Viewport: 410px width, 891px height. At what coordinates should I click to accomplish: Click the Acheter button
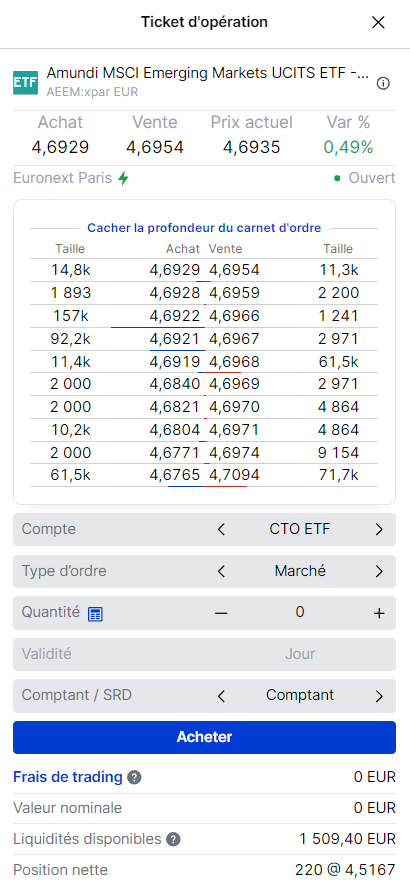pyautogui.click(x=204, y=737)
